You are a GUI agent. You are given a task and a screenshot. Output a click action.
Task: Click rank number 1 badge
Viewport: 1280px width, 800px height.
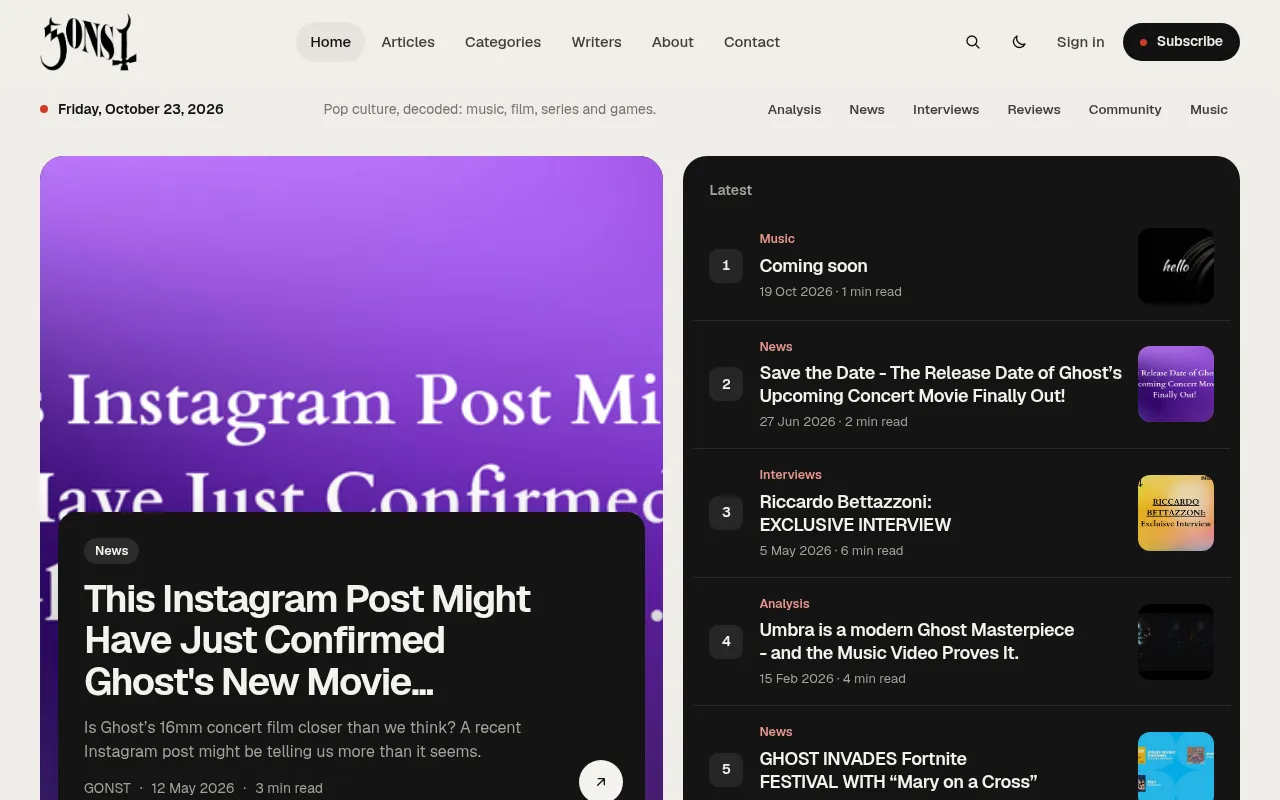[726, 266]
